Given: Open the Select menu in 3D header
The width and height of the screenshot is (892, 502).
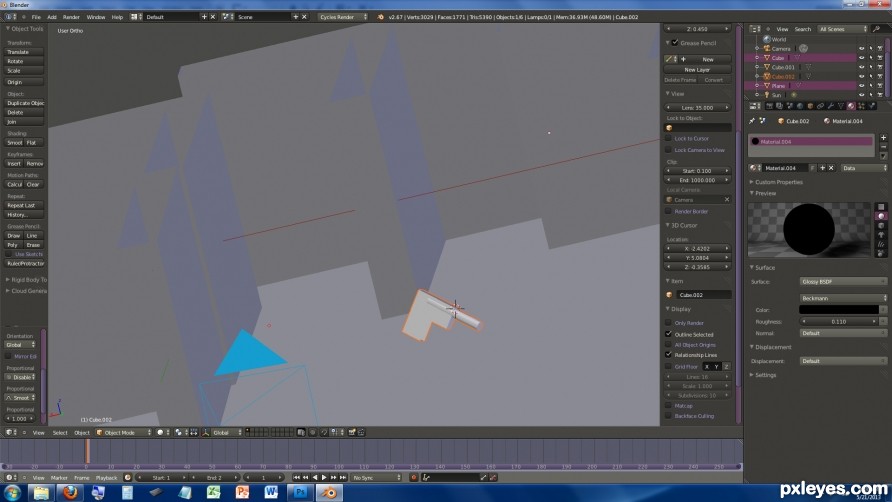Looking at the screenshot, I should click(60, 433).
